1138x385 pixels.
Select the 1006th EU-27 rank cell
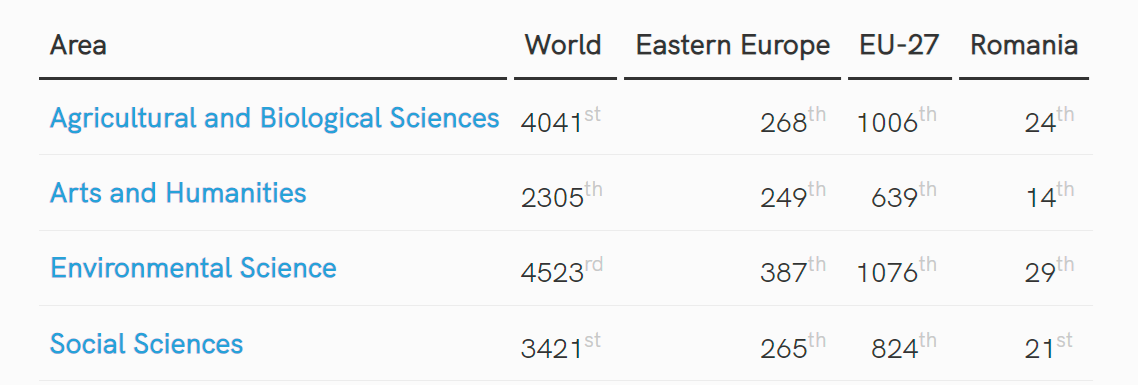point(897,121)
